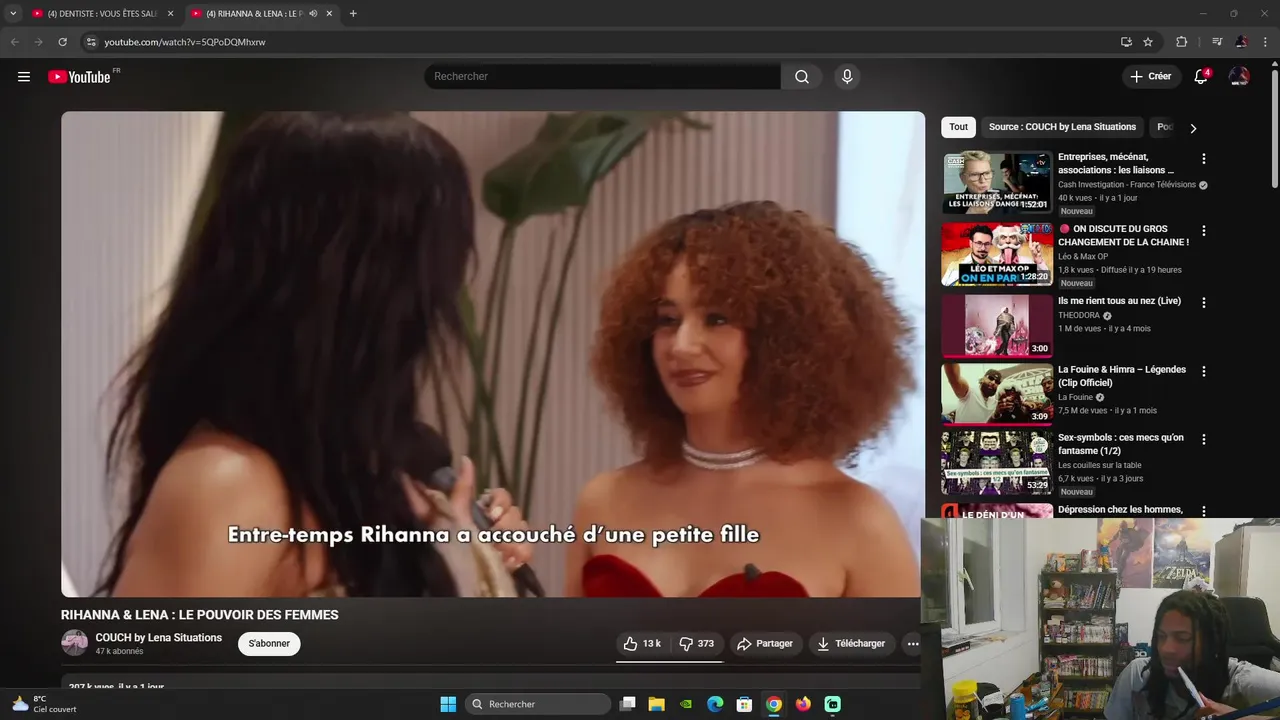Open the weather widget Ciel couvert

[43, 704]
